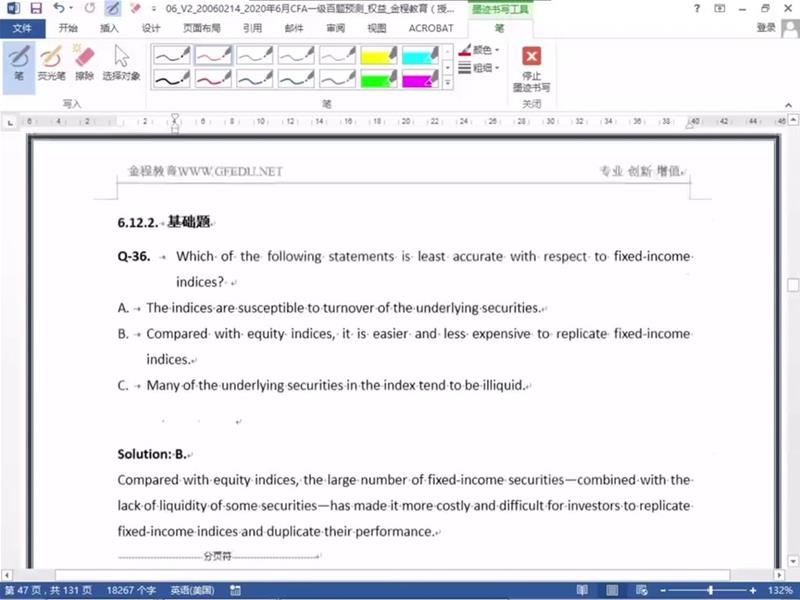Expand the full pen gallery with the More arrow
800x600 pixels.
pyautogui.click(x=447, y=82)
